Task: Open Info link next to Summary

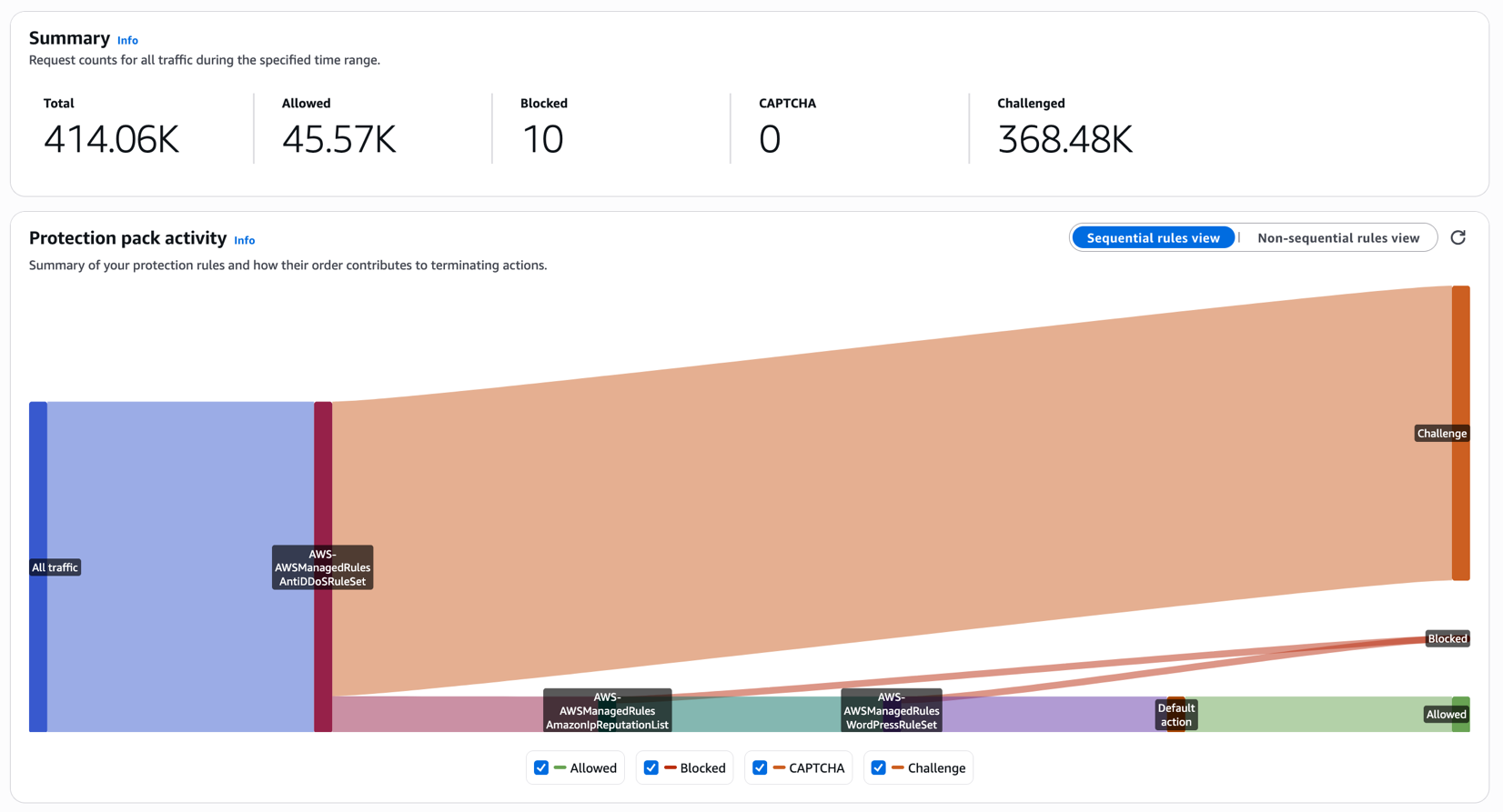Action: (x=127, y=40)
